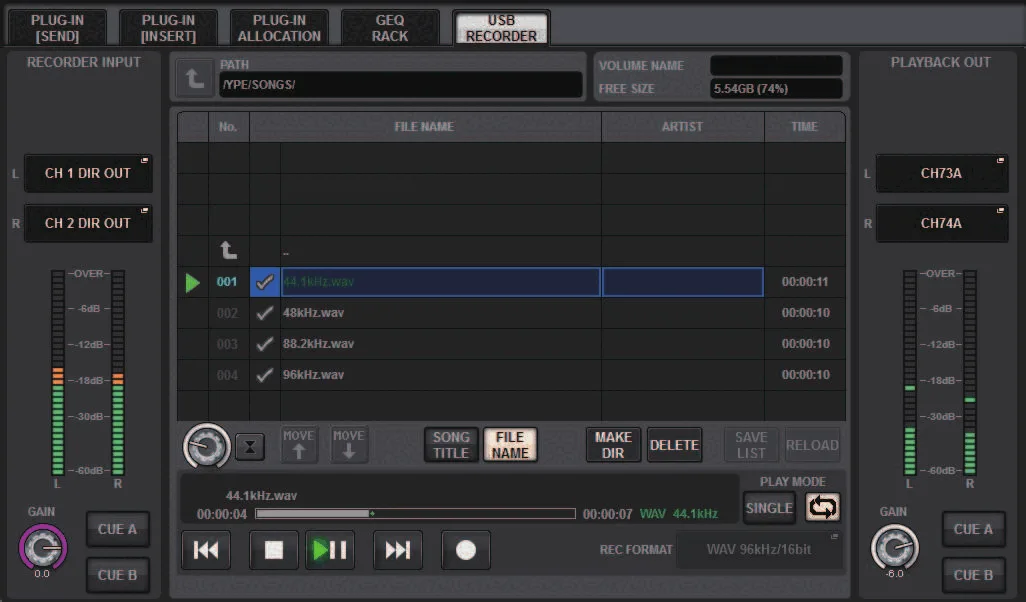This screenshot has height=602, width=1026.
Task: Switch list display to FILE NAME
Action: (x=510, y=445)
